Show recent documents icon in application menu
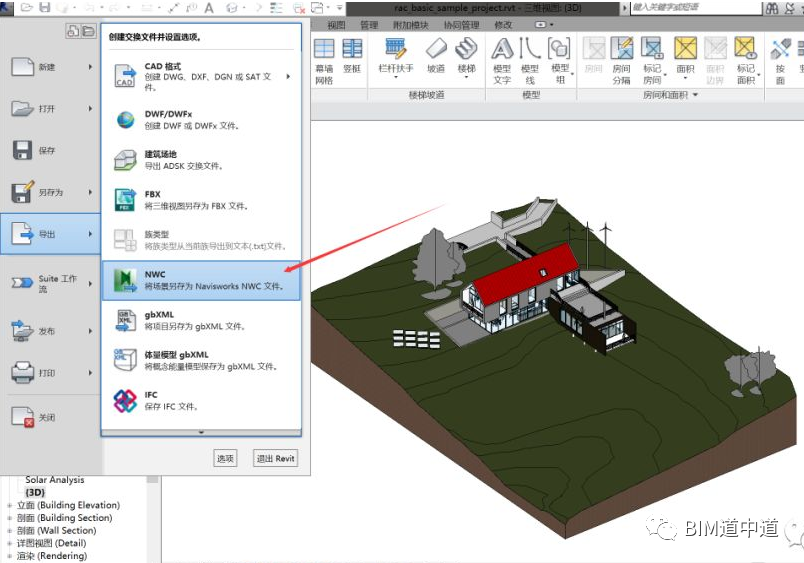The height and width of the screenshot is (563, 804). pos(73,31)
